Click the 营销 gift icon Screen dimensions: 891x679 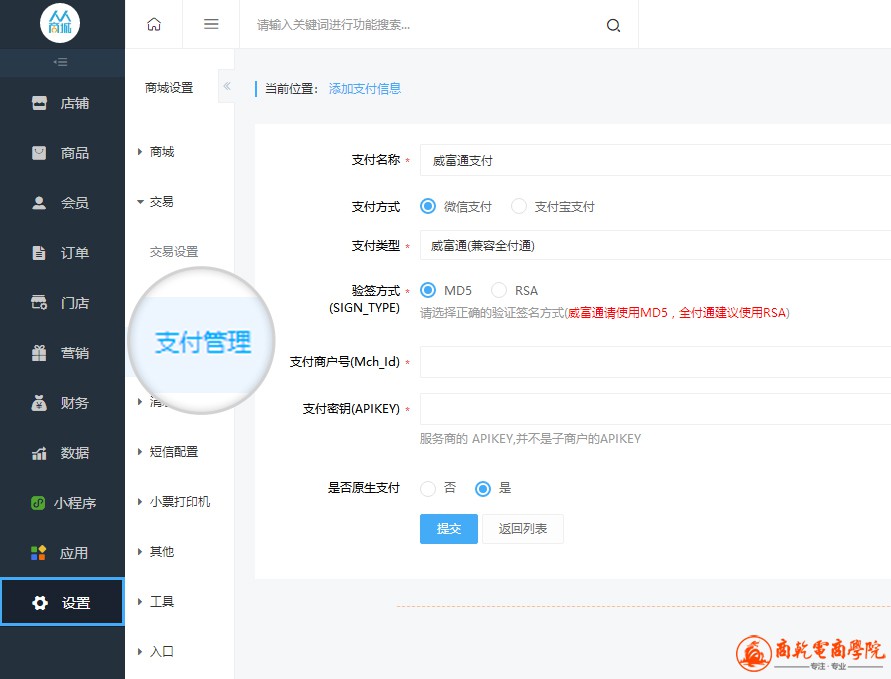coord(39,353)
